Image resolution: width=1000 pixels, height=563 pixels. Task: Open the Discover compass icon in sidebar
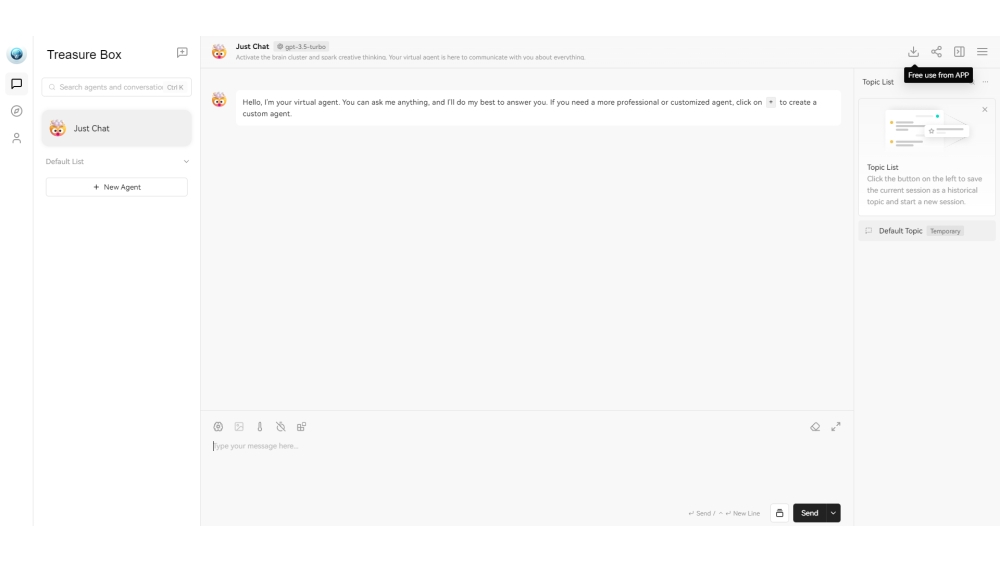16,111
